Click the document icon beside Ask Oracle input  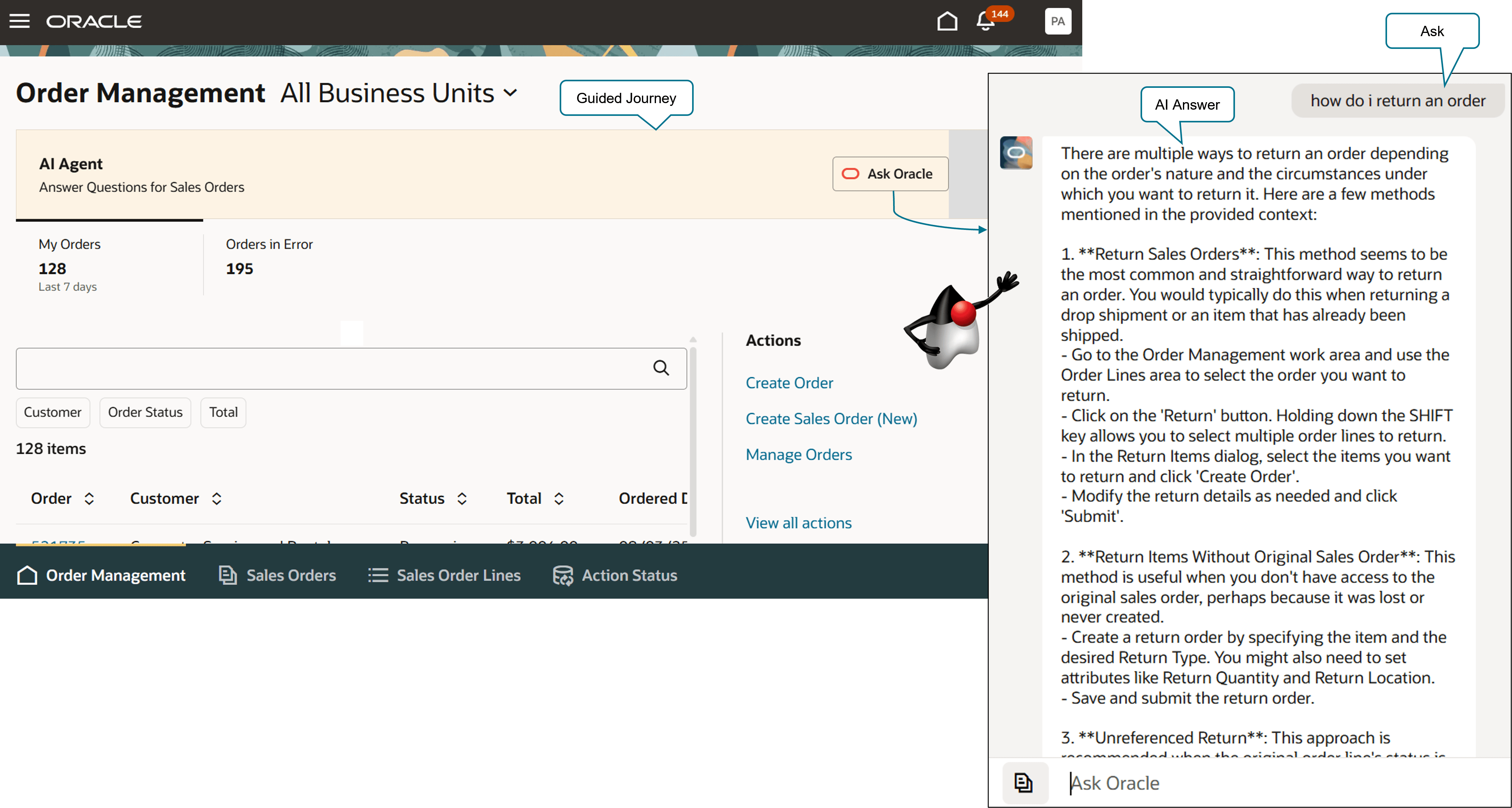pos(1024,783)
